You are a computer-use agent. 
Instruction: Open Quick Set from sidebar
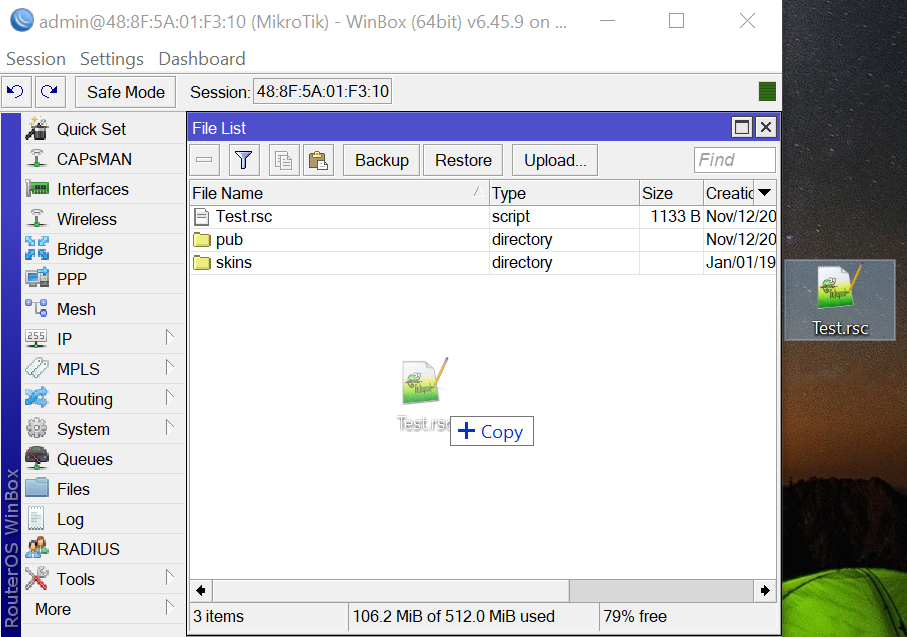pos(104,129)
